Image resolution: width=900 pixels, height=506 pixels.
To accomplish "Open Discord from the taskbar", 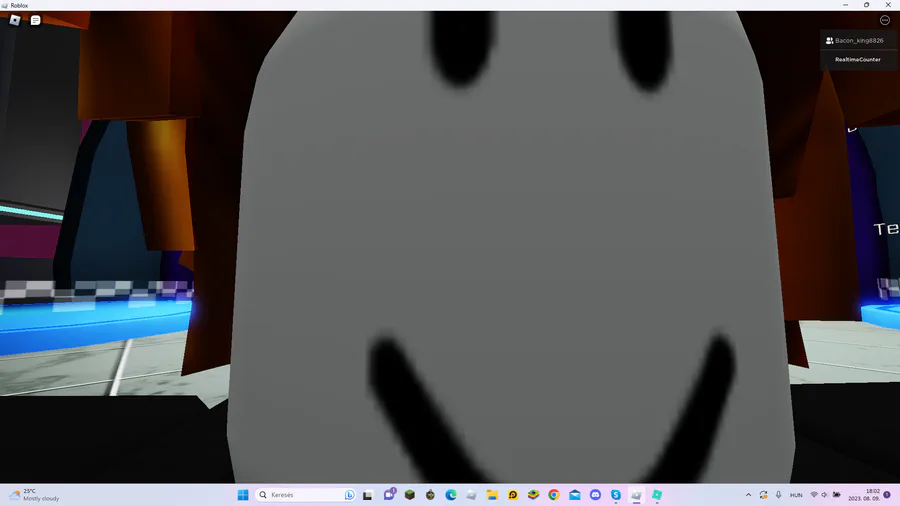I will [595, 495].
